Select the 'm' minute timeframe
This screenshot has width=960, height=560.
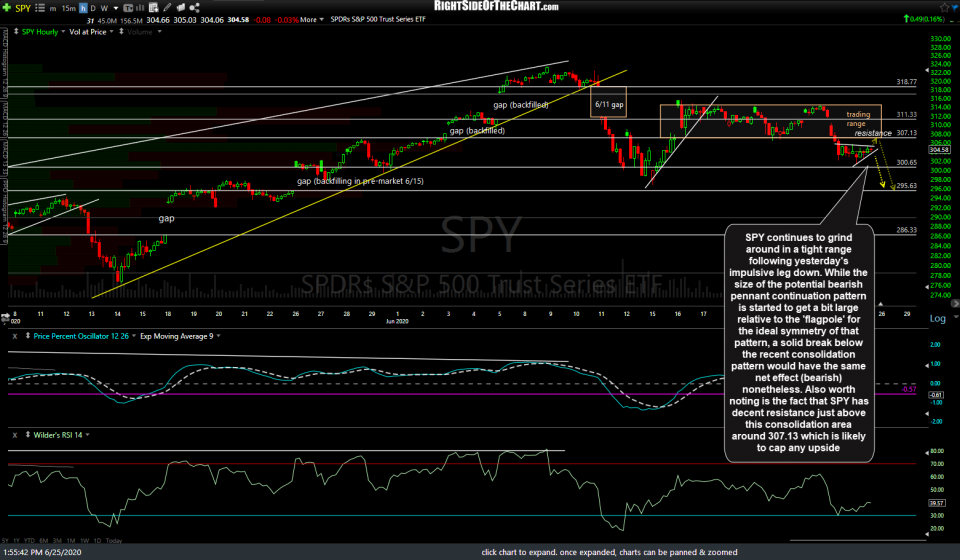(53, 9)
